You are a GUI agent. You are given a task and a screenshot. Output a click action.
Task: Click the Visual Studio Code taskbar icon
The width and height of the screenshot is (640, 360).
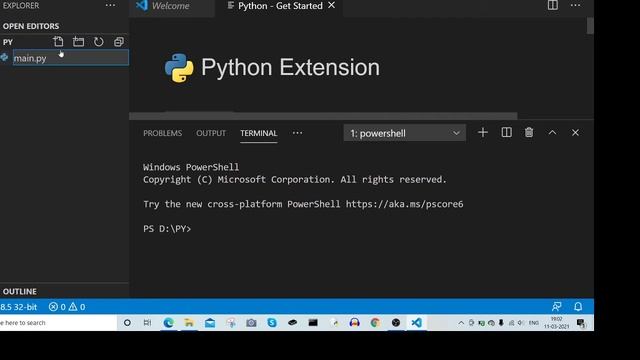pyautogui.click(x=416, y=323)
